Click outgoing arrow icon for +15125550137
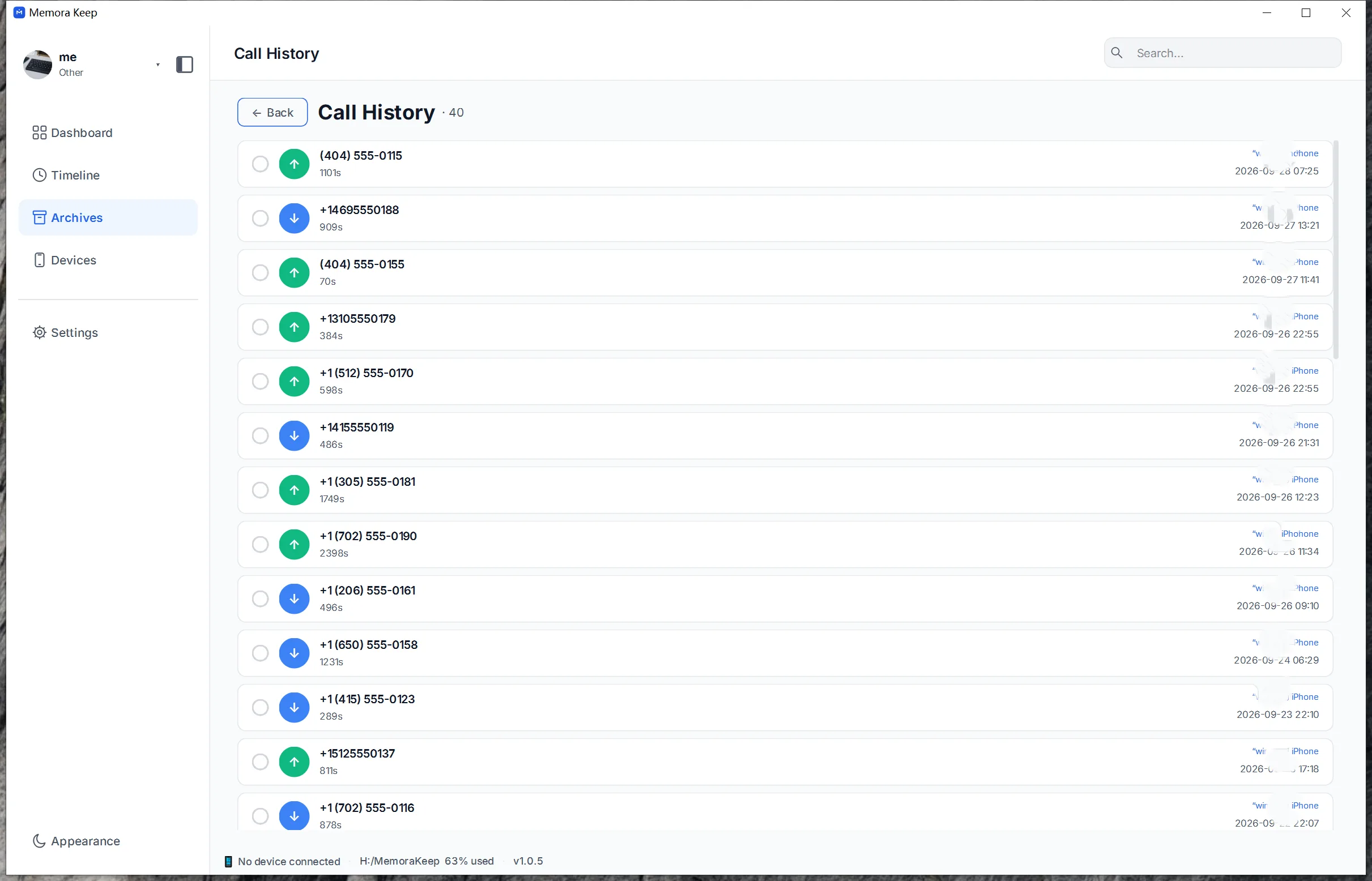Viewport: 1372px width, 881px height. point(294,762)
